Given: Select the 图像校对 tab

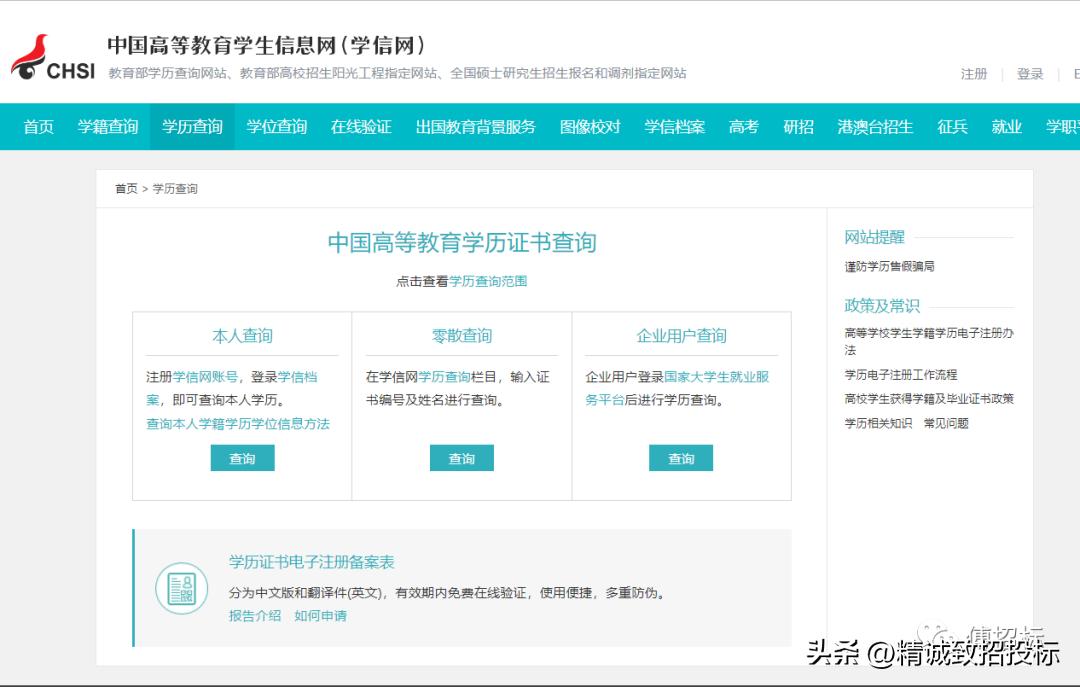Looking at the screenshot, I should (590, 128).
